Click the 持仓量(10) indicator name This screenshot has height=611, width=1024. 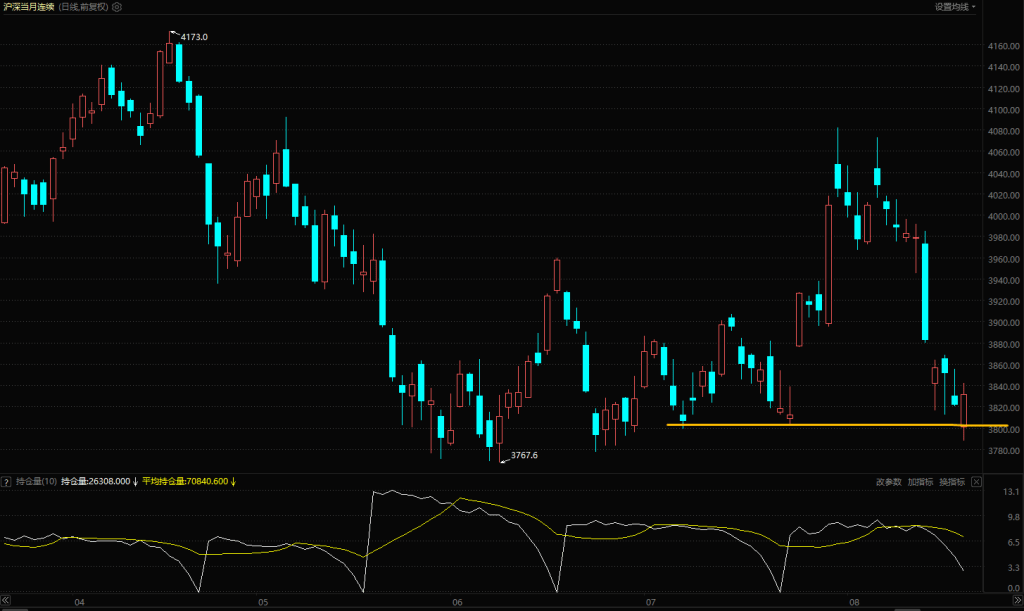pyautogui.click(x=36, y=482)
